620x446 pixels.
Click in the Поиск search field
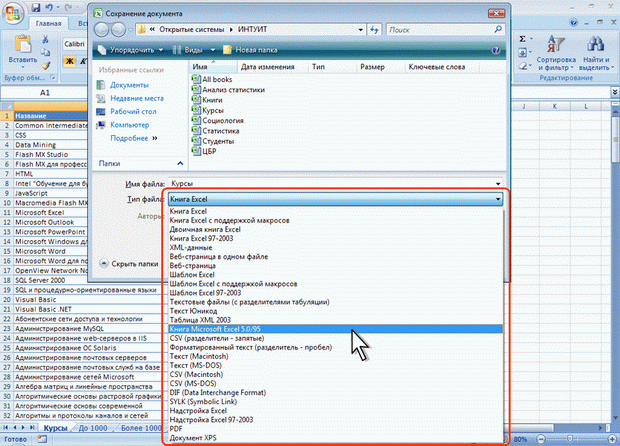[x=439, y=30]
